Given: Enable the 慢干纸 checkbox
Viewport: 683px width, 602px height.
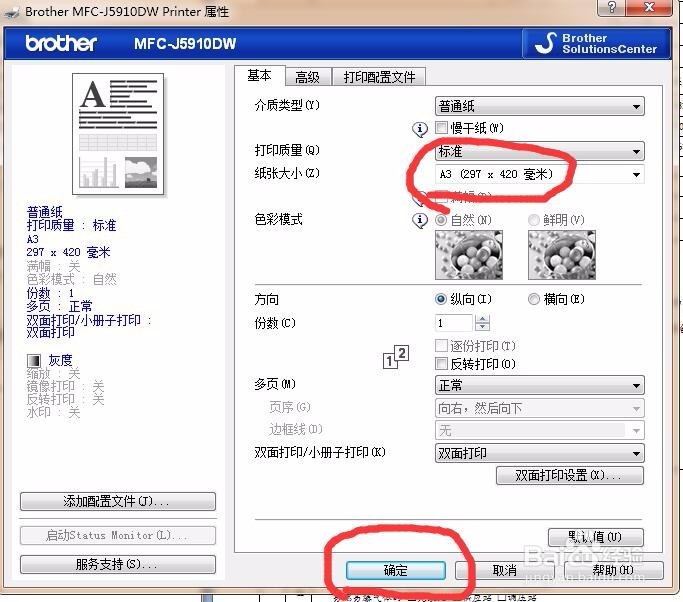Looking at the screenshot, I should [x=441, y=128].
